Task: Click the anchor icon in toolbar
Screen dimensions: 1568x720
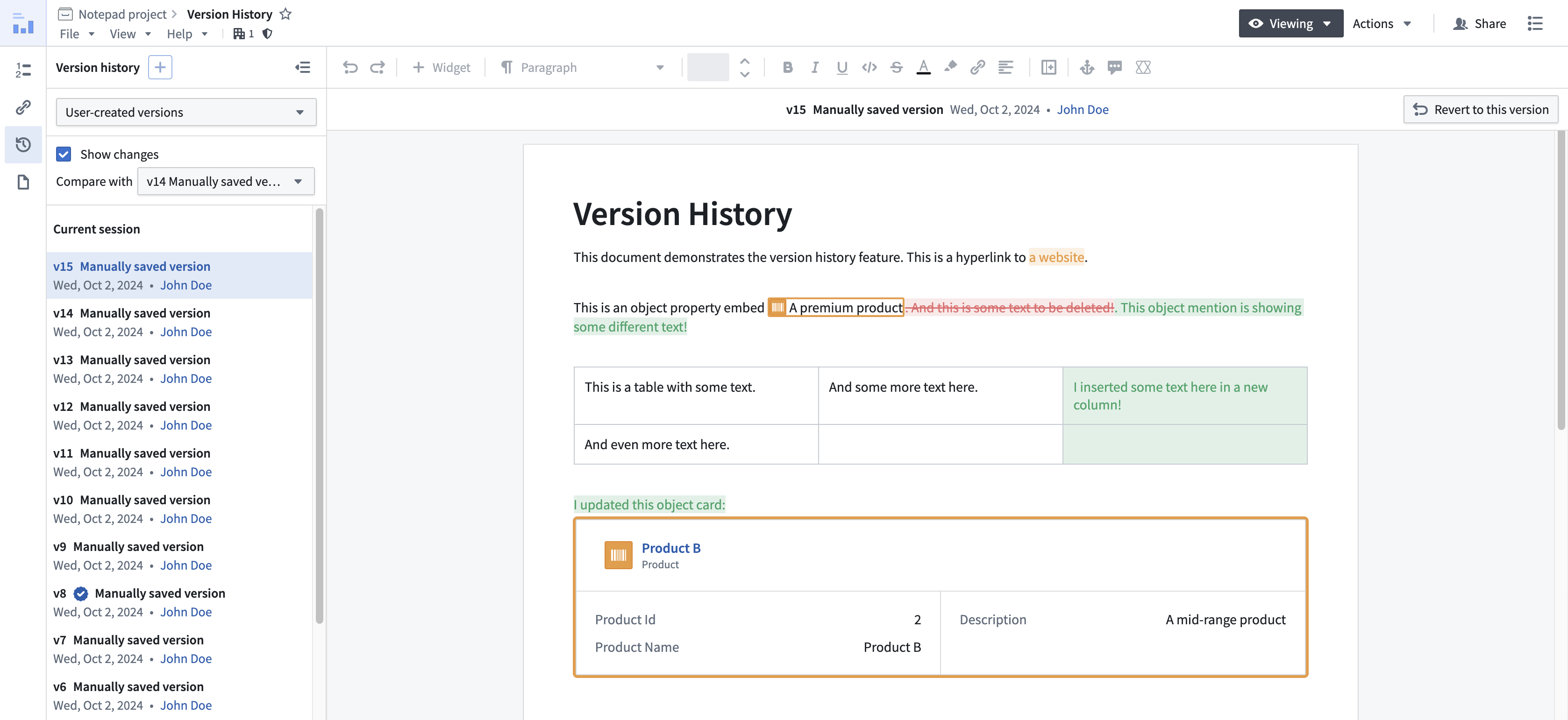Action: [1086, 68]
